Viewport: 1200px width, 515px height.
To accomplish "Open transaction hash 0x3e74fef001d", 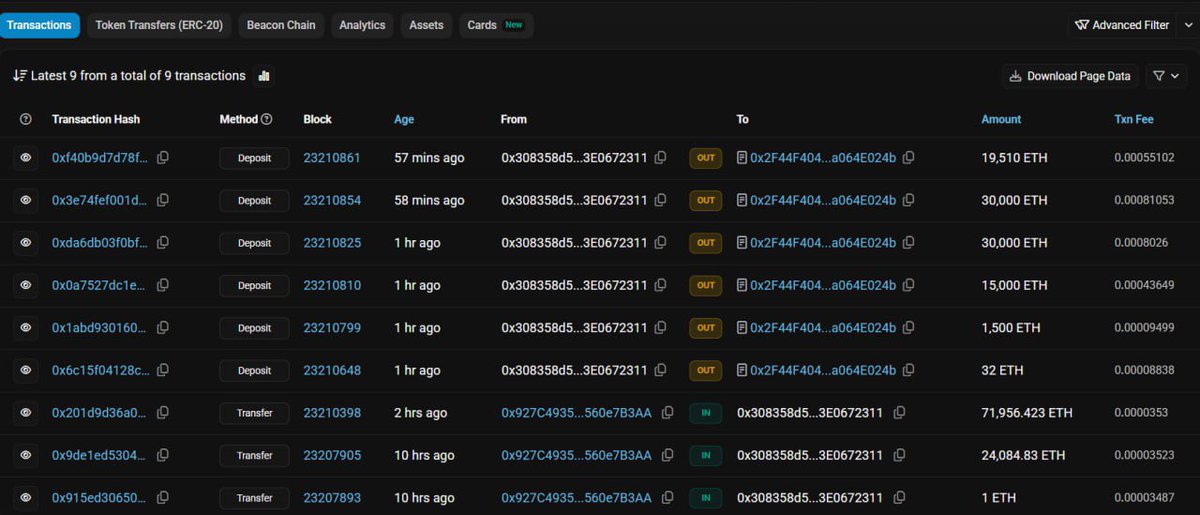I will click(100, 200).
